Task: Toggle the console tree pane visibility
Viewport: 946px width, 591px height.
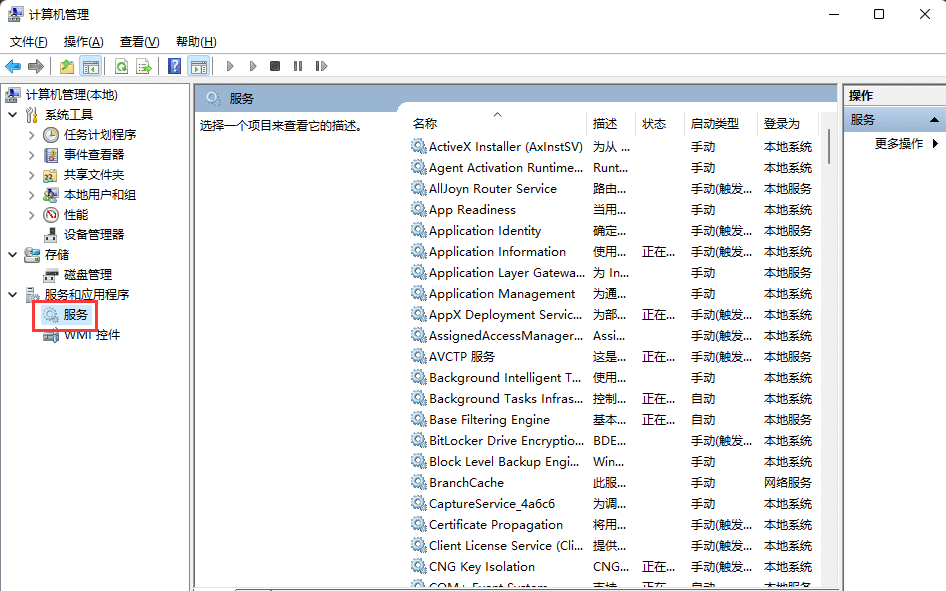Action: [89, 66]
